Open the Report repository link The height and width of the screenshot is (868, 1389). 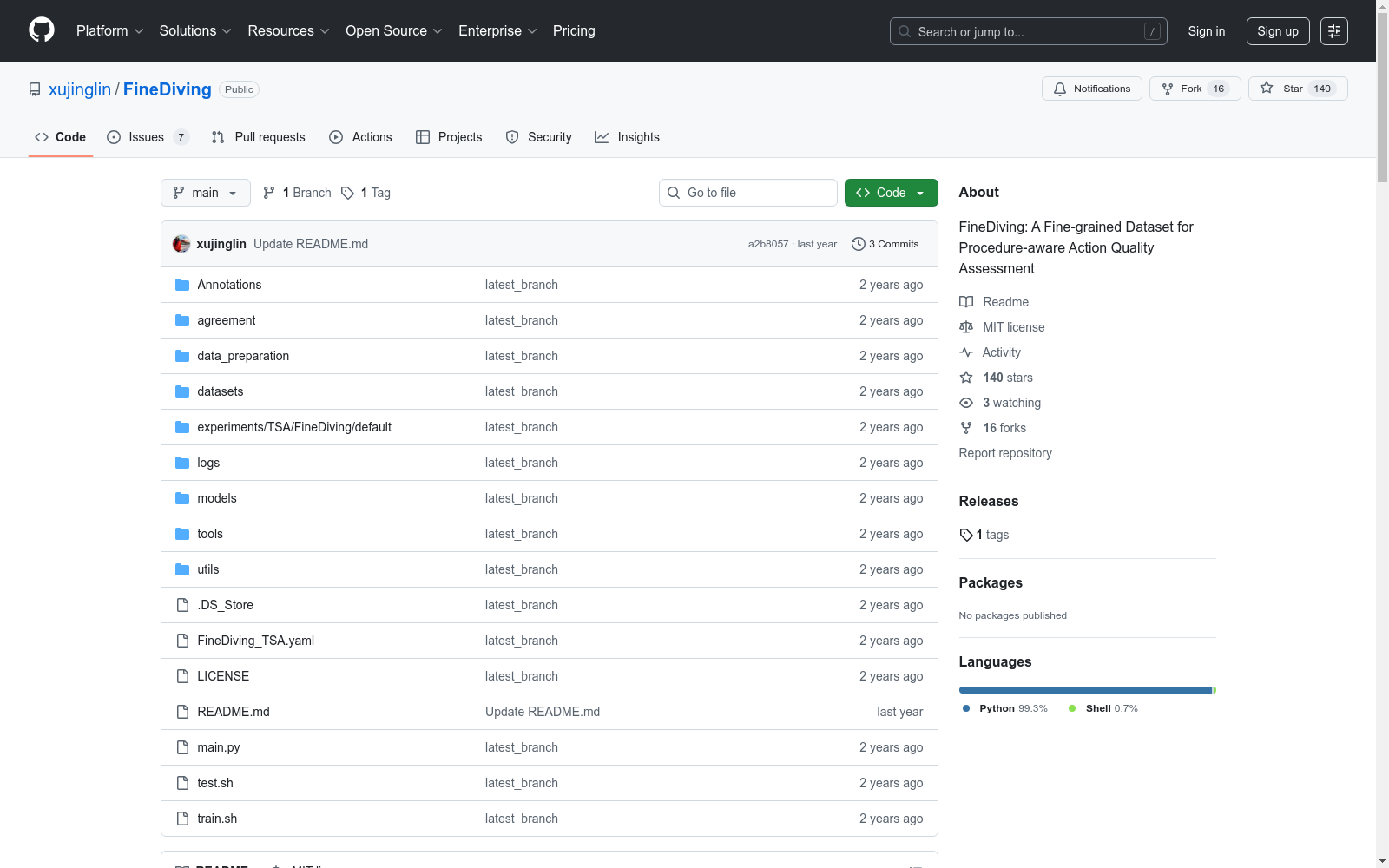click(1005, 453)
